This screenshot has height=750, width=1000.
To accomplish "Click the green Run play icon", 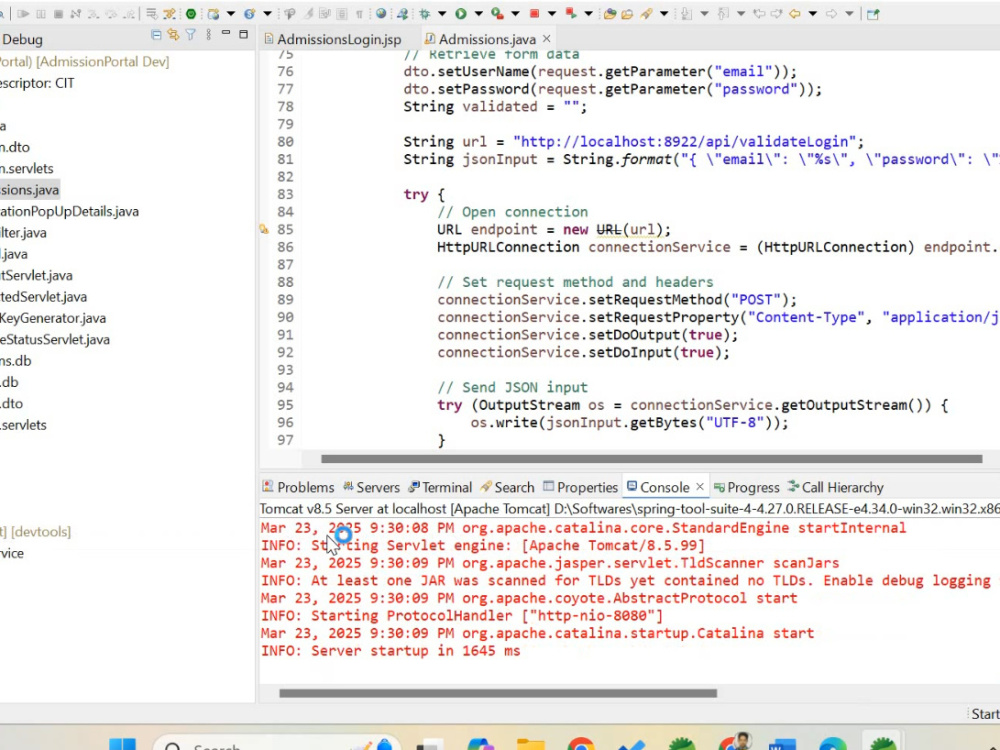I will (460, 13).
